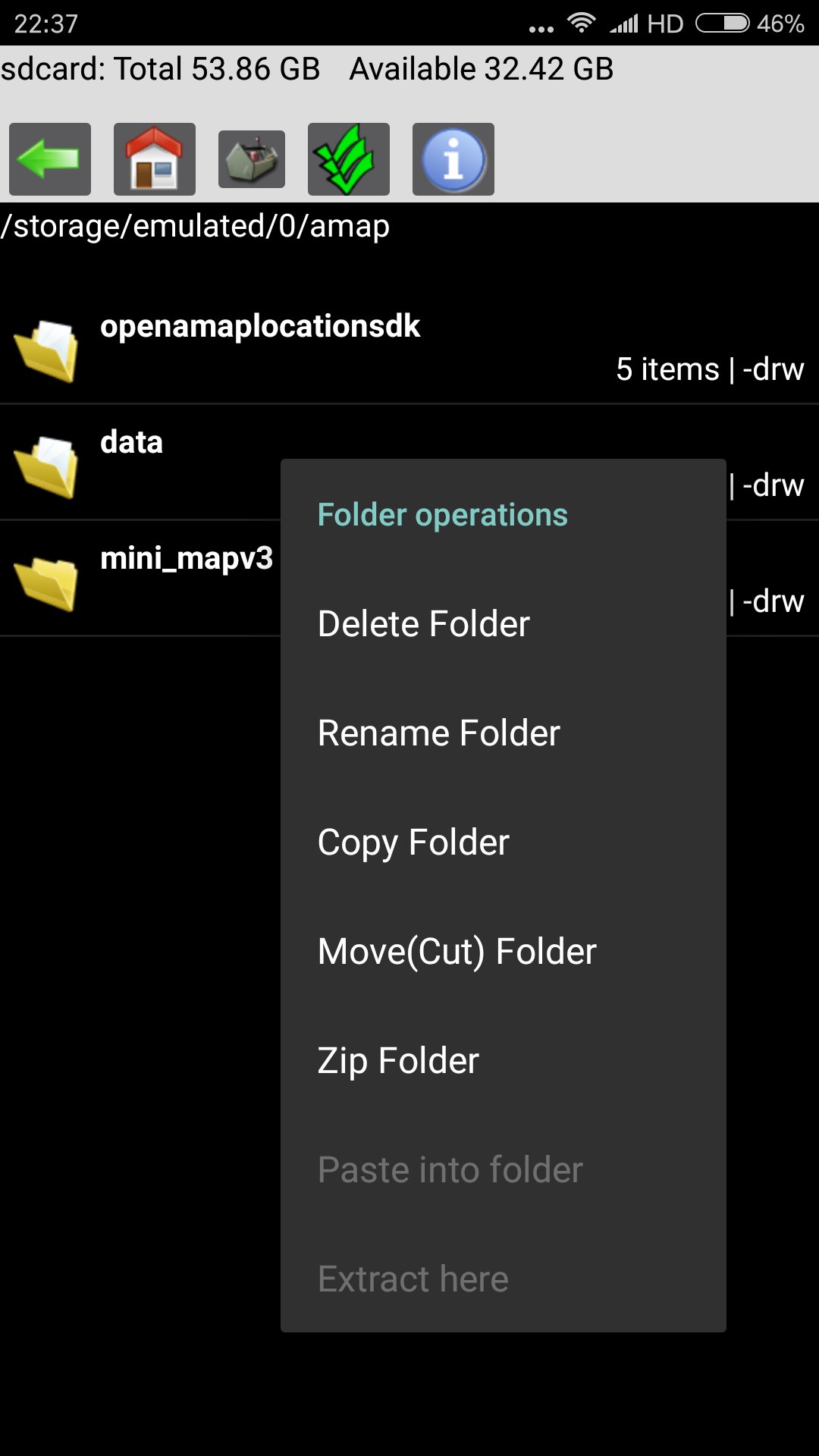Tap the green back arrow icon
819x1456 pixels.
50,159
